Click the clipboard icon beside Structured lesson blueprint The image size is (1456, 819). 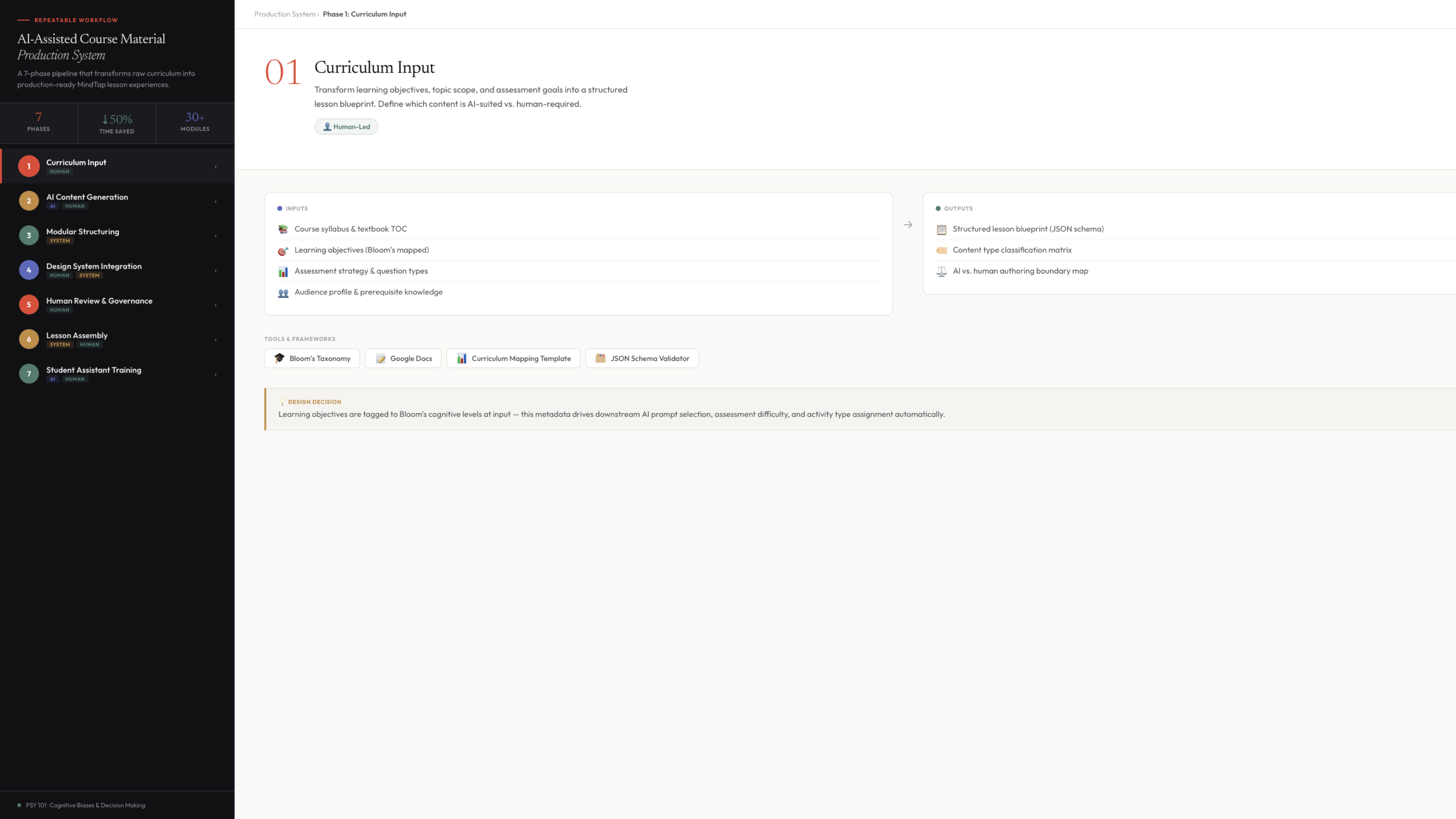pos(941,229)
